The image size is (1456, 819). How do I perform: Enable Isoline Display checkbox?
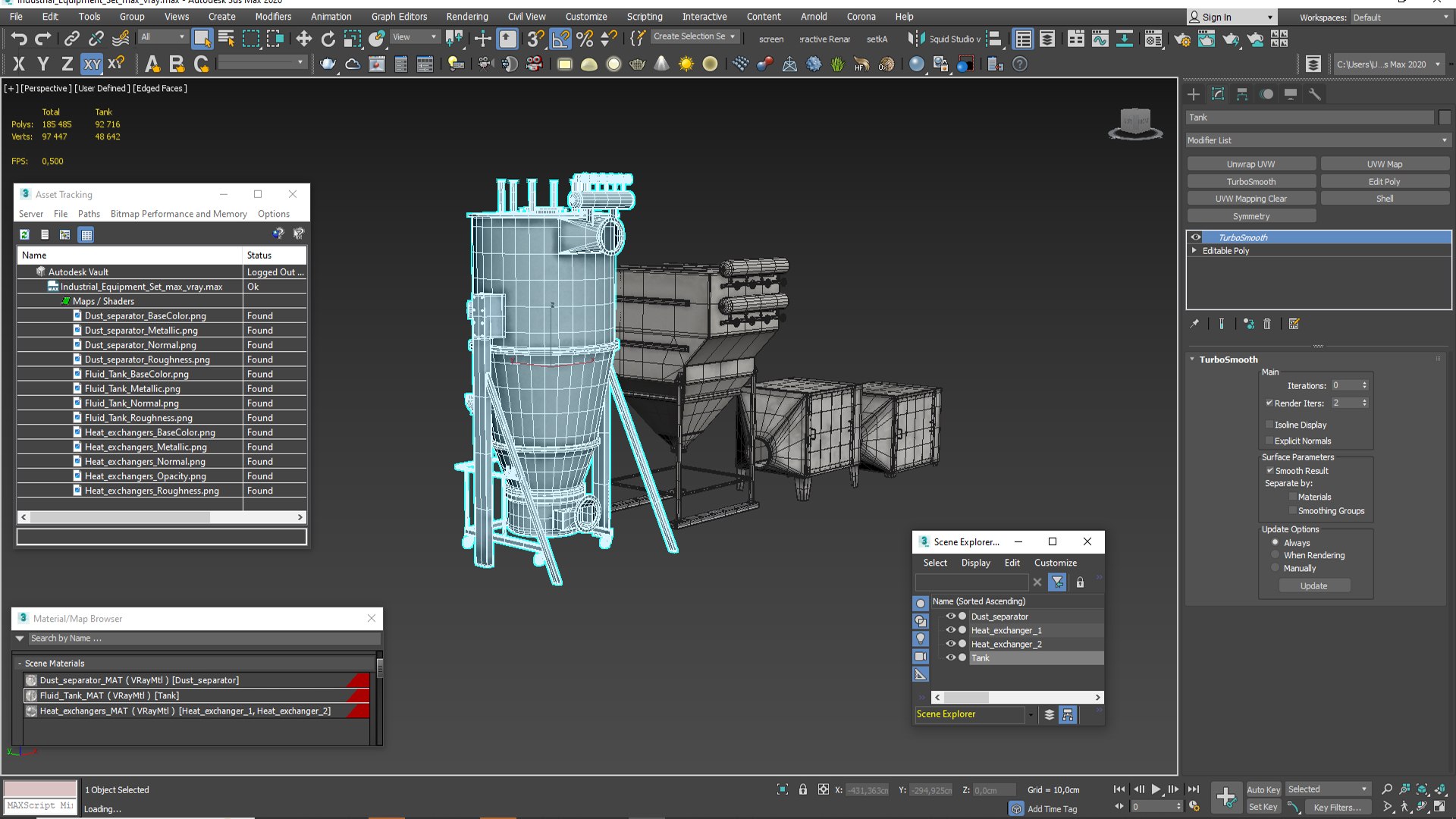click(x=1269, y=425)
